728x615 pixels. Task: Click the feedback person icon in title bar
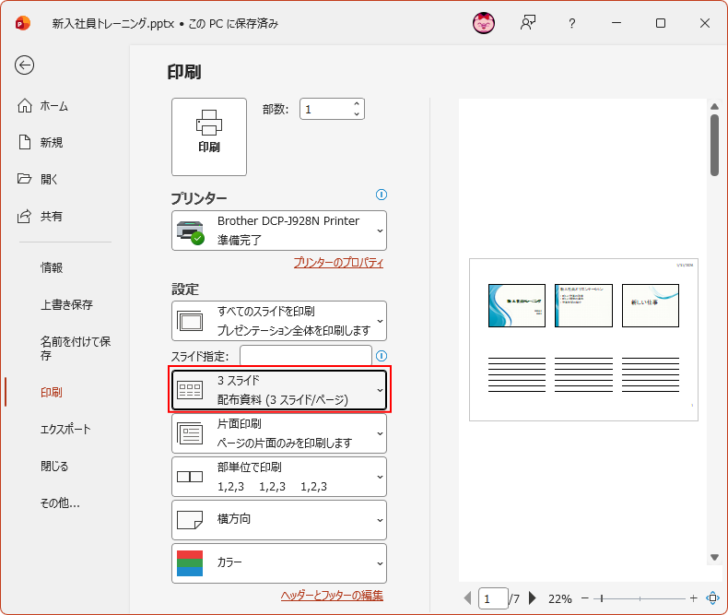[528, 23]
